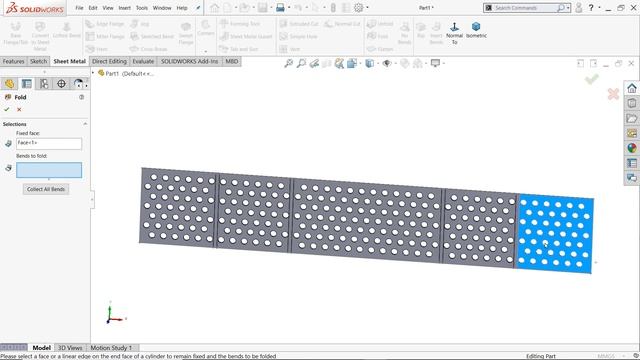The height and width of the screenshot is (360, 640).
Task: Switch to the Sketch tab
Action: coord(38,61)
